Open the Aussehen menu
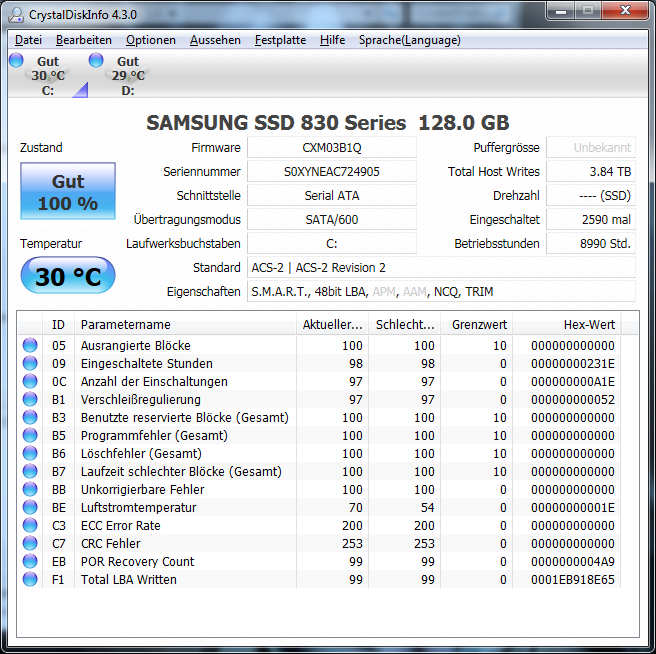 coord(215,40)
